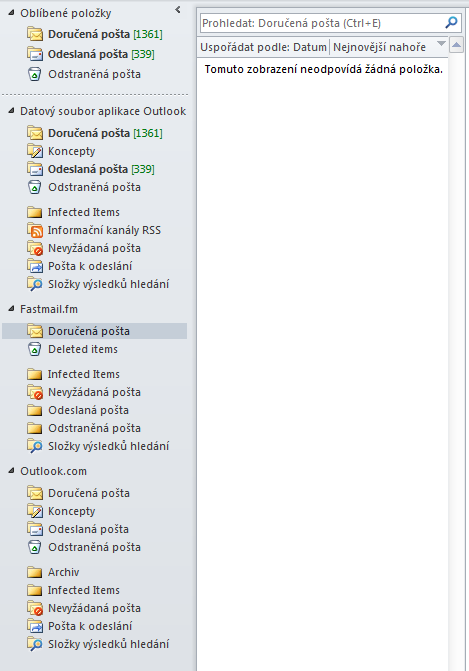
Task: Toggle Nejnovější nahoře sort order
Action: 379,47
